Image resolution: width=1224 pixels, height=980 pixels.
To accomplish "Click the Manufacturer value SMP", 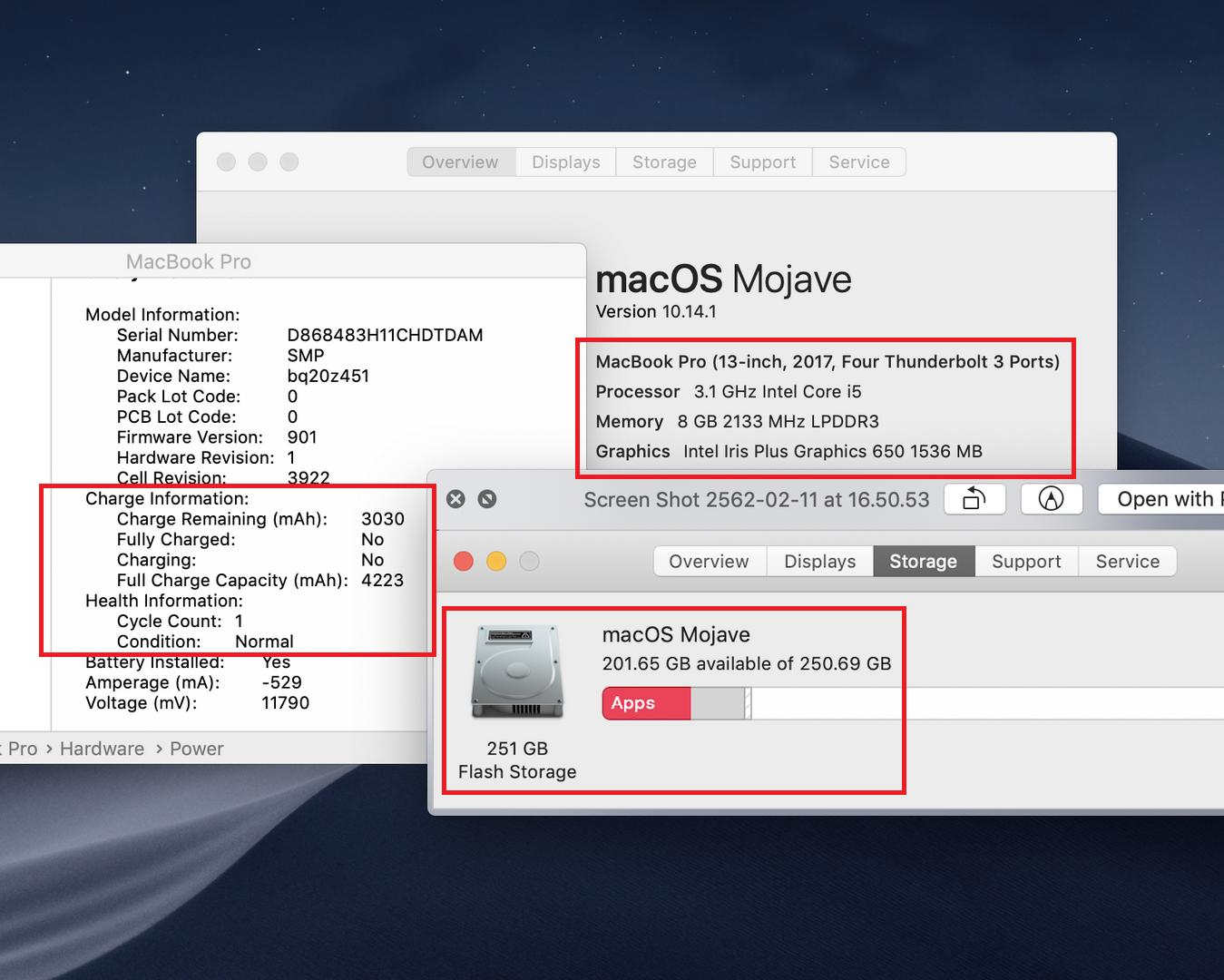I will tap(306, 356).
